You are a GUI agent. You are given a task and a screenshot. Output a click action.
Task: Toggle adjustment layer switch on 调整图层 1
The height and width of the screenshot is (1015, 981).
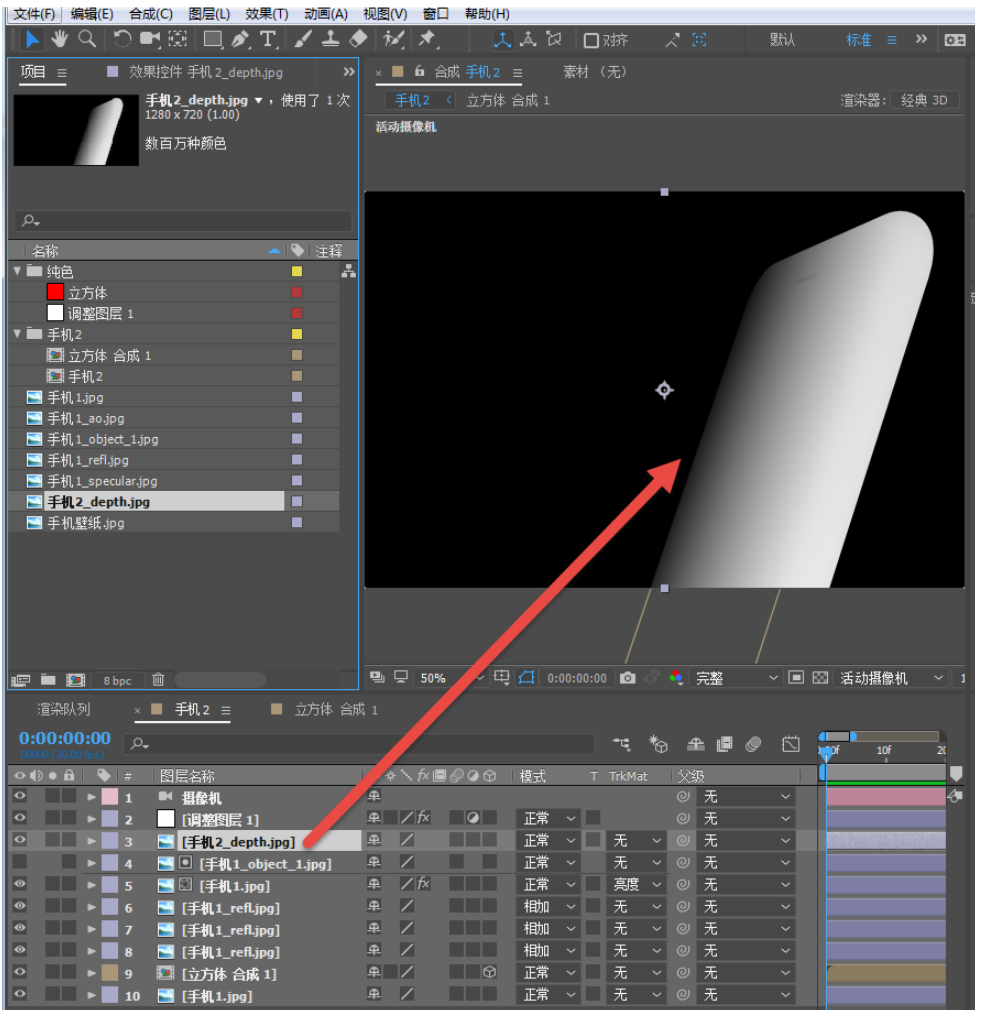(473, 819)
